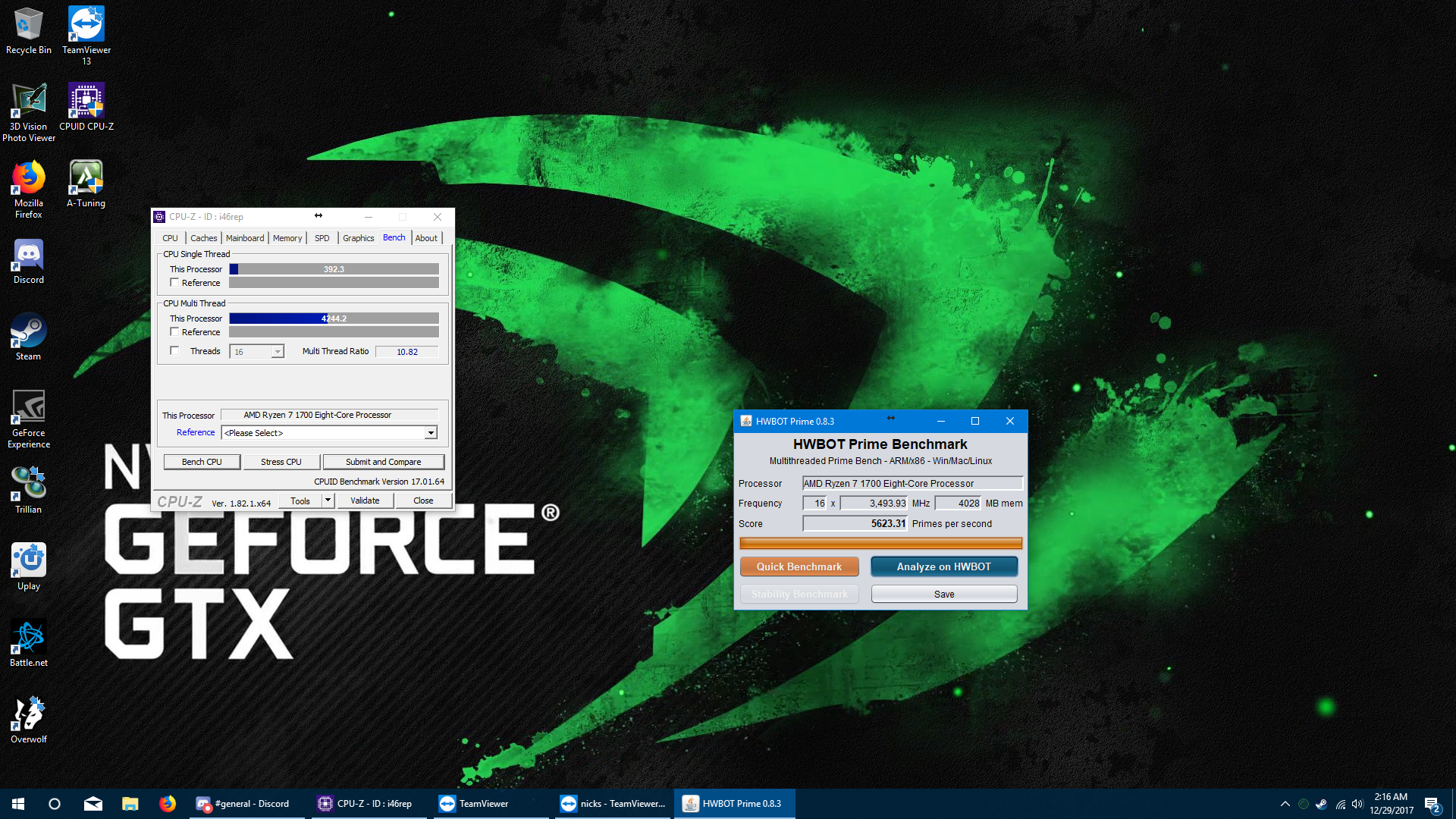Image resolution: width=1456 pixels, height=819 pixels.
Task: Open Firefox from the taskbar
Action: [168, 804]
